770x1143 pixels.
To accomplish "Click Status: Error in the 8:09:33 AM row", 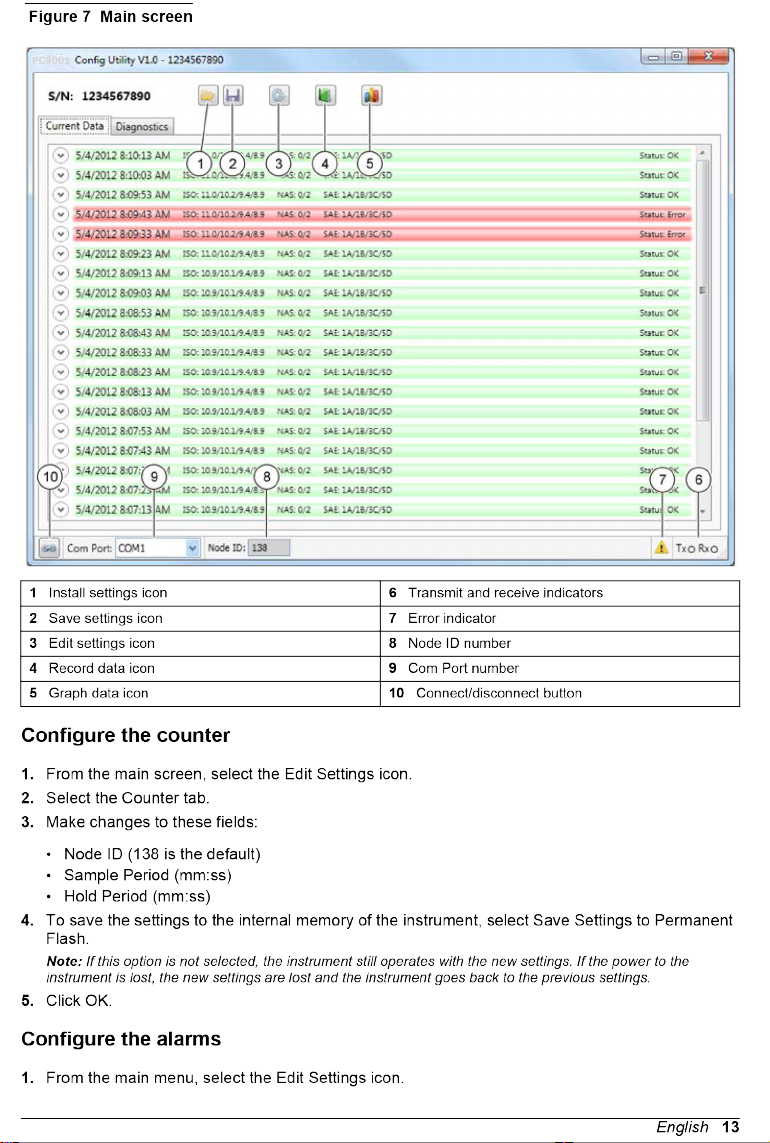I will 662,234.
